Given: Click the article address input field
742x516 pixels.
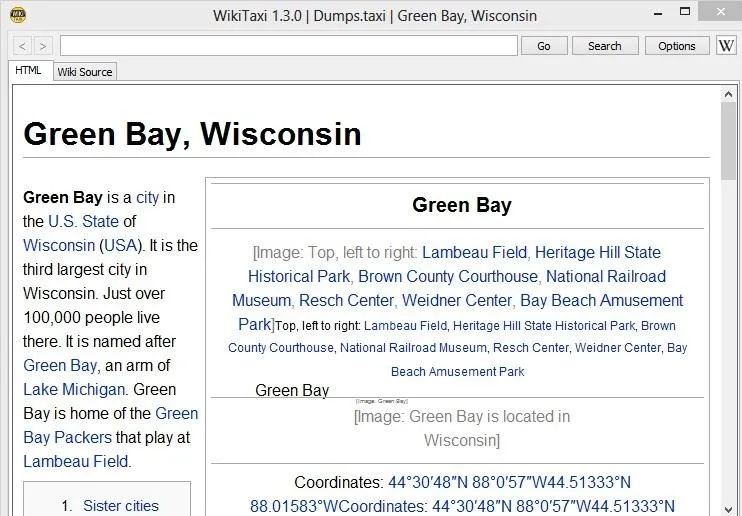Looking at the screenshot, I should point(289,46).
